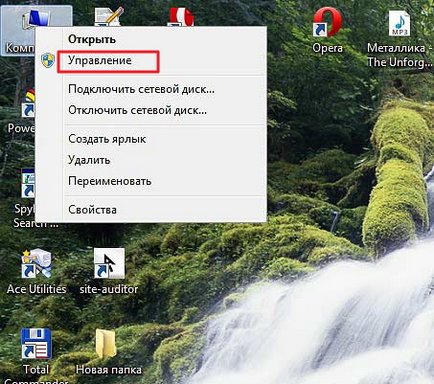This screenshot has height=384, width=434.
Task: Select the site-auditor shortcut icon
Action: tap(109, 263)
